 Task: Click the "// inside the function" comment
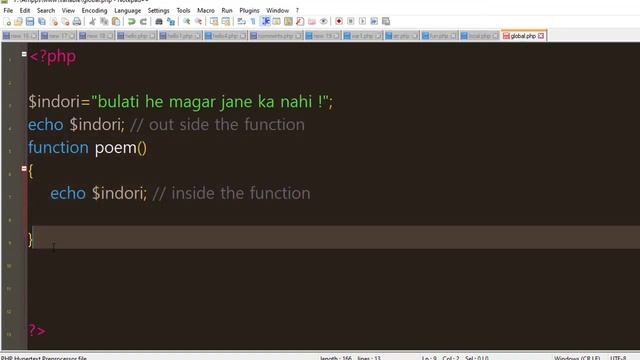pos(231,193)
